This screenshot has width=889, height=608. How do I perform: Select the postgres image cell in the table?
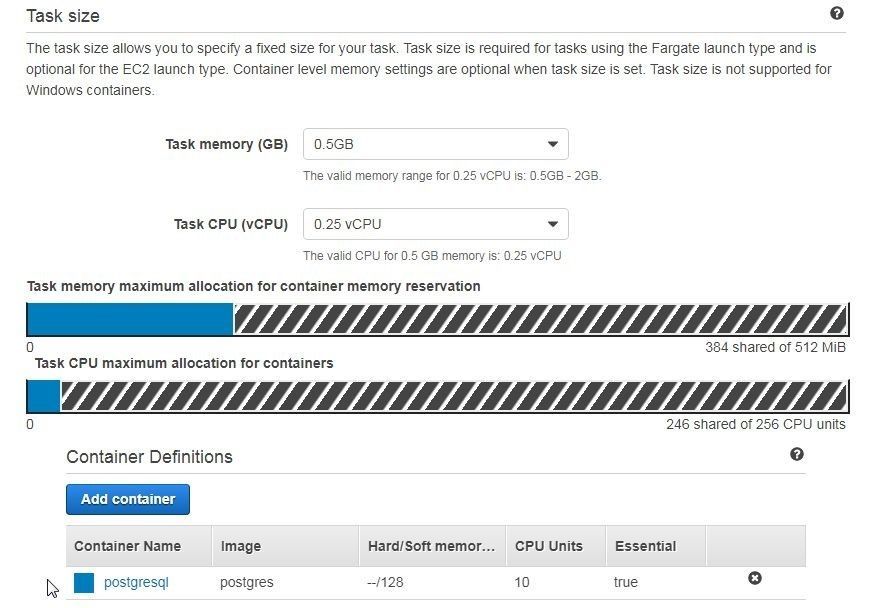[x=247, y=582]
